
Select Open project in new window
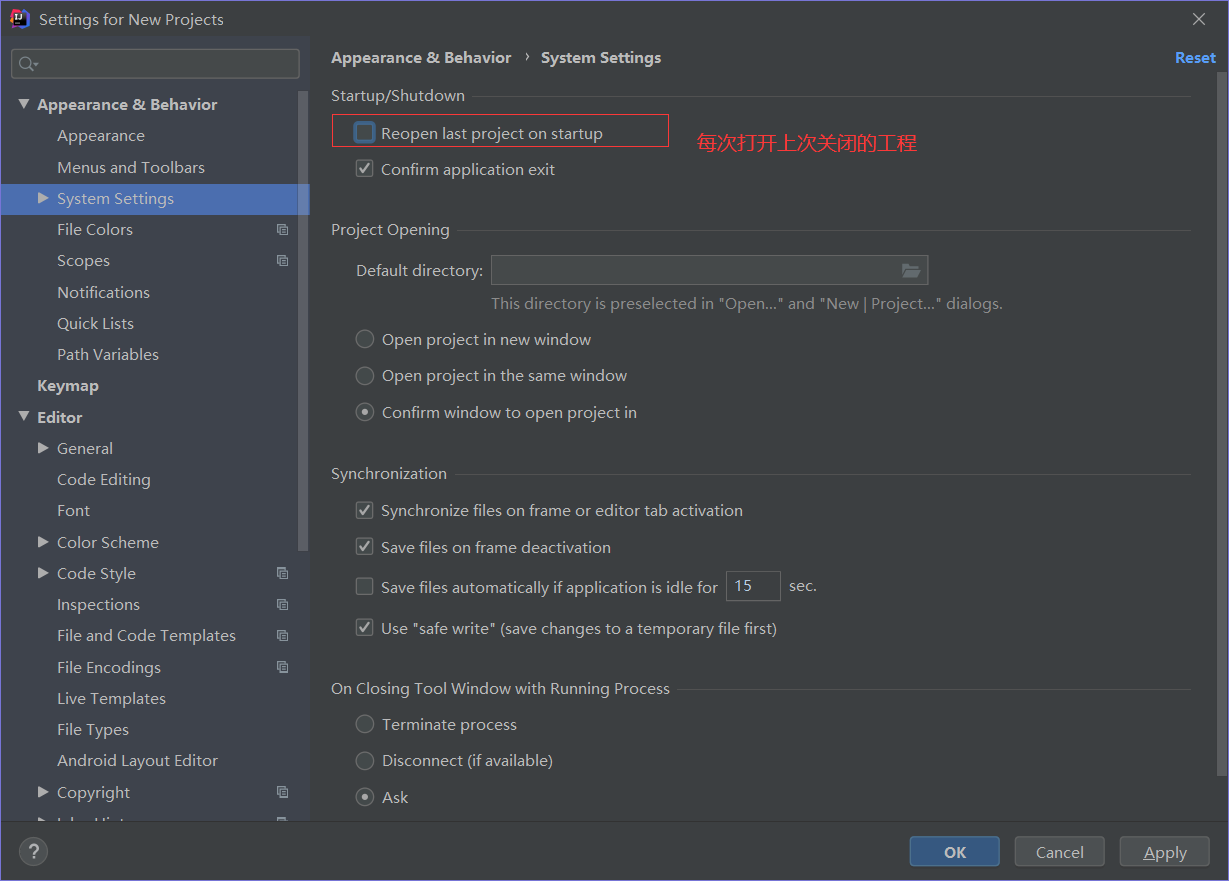(365, 339)
